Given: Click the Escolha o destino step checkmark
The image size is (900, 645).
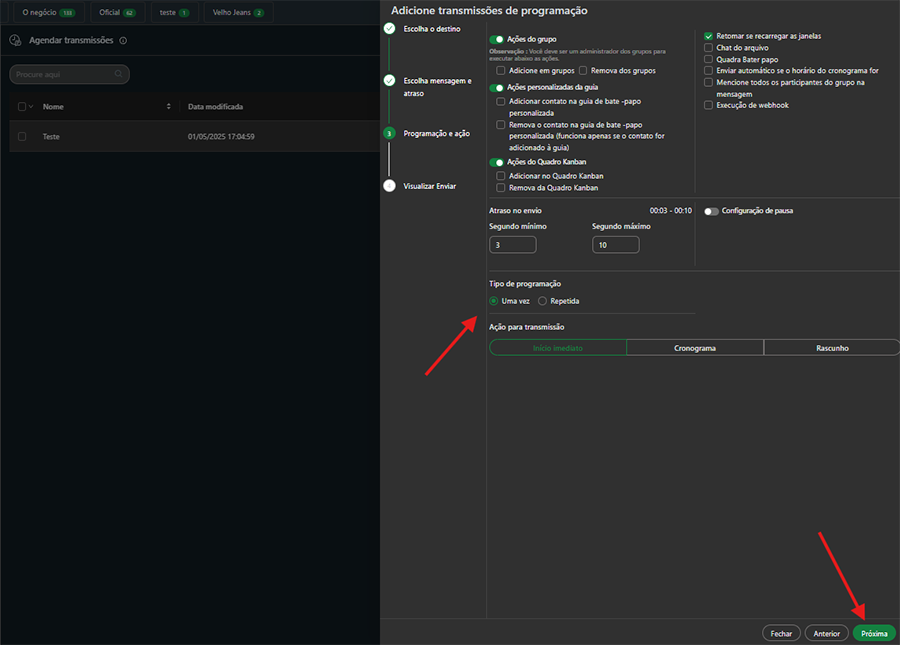Looking at the screenshot, I should (x=389, y=29).
